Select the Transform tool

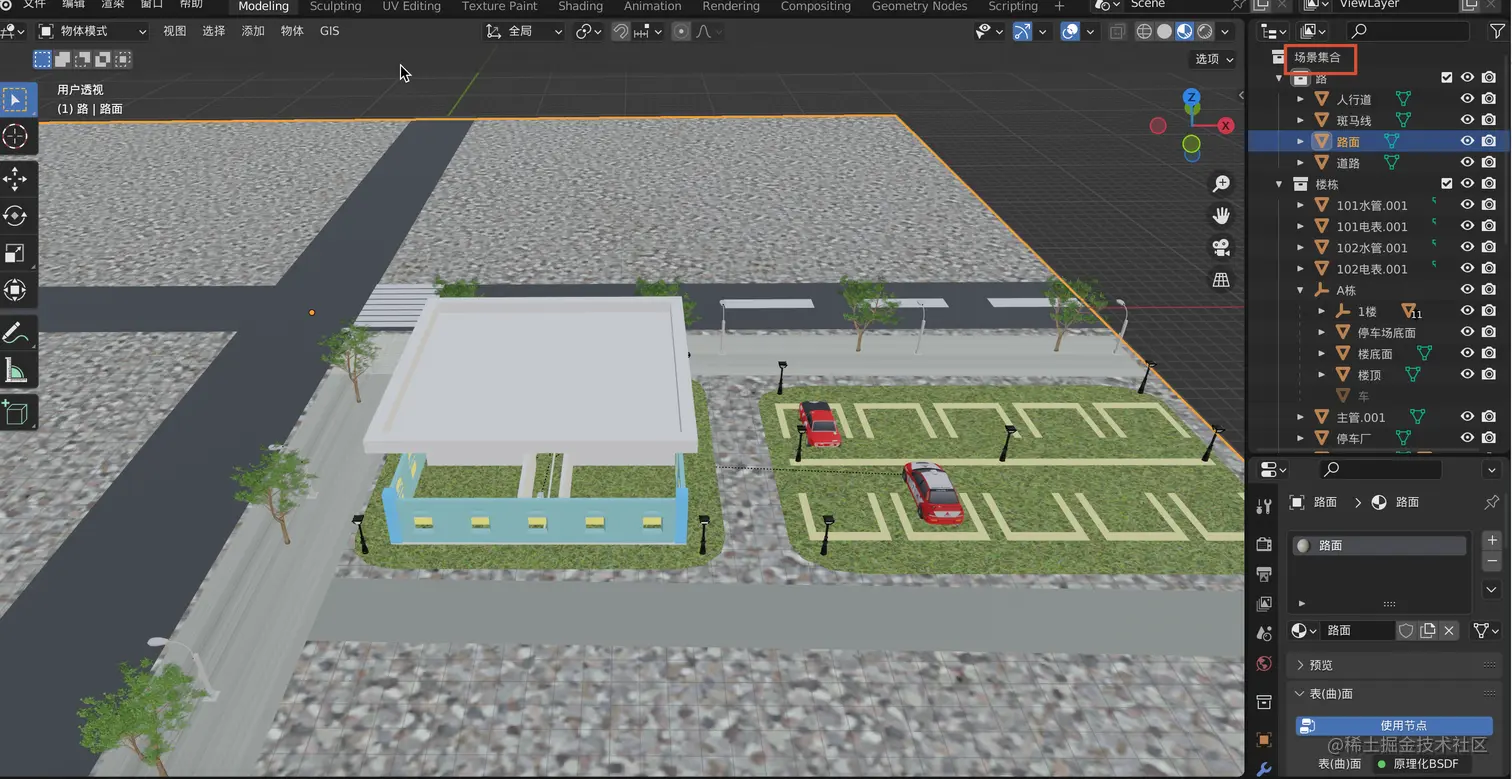[x=16, y=290]
